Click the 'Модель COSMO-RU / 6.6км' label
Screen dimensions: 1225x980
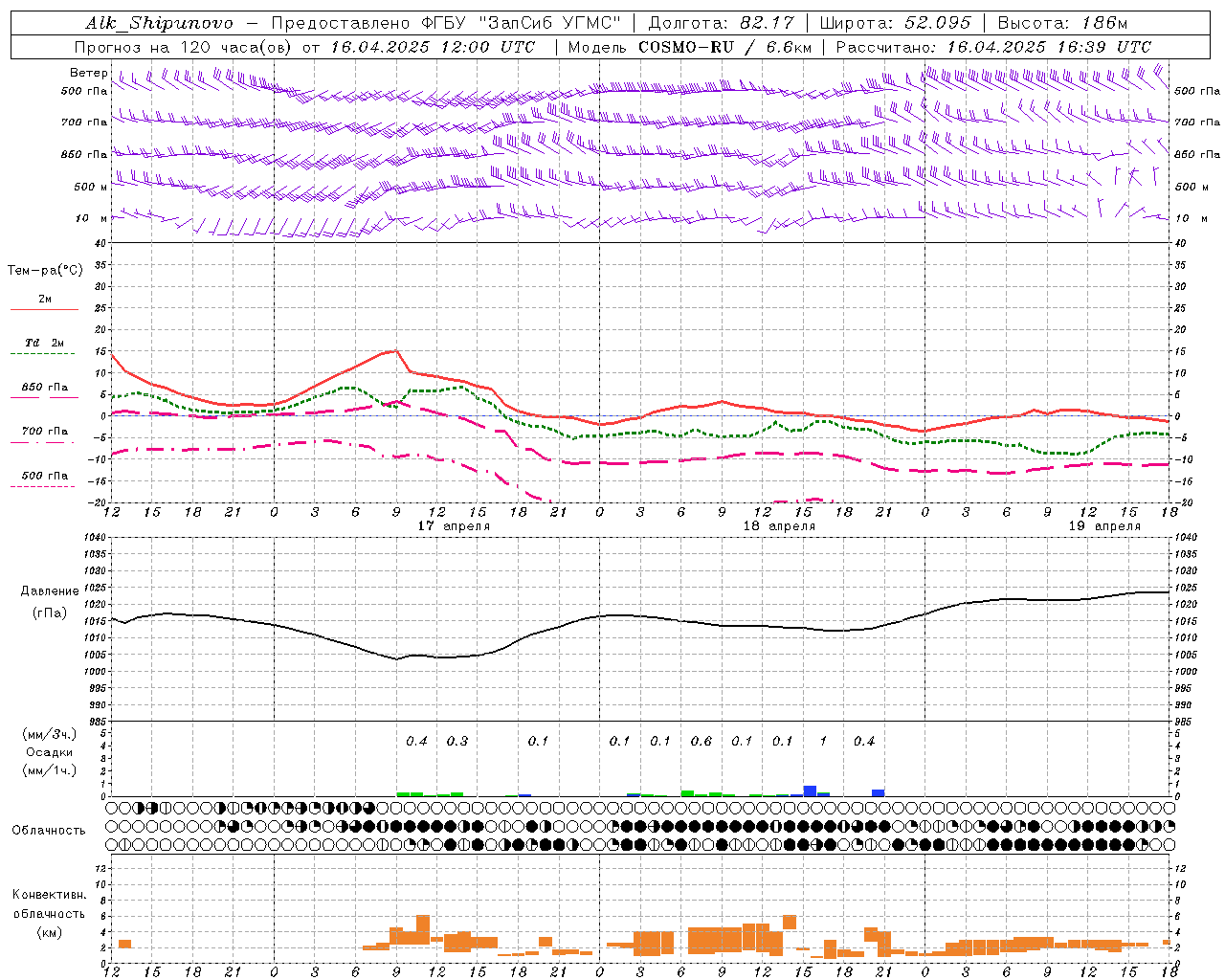tap(690, 47)
